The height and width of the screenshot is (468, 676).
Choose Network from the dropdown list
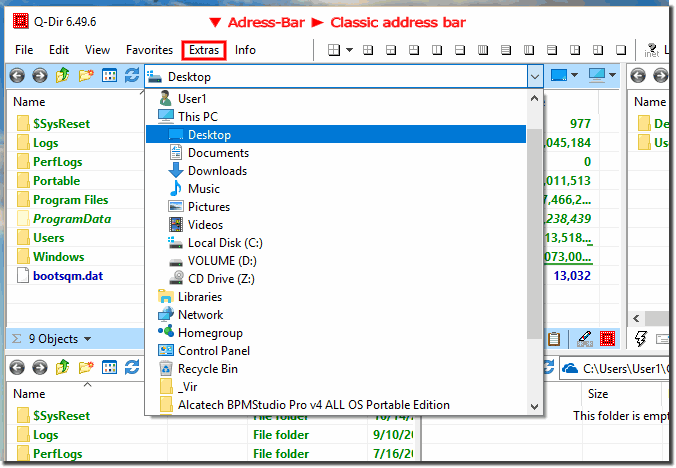tap(336, 315)
